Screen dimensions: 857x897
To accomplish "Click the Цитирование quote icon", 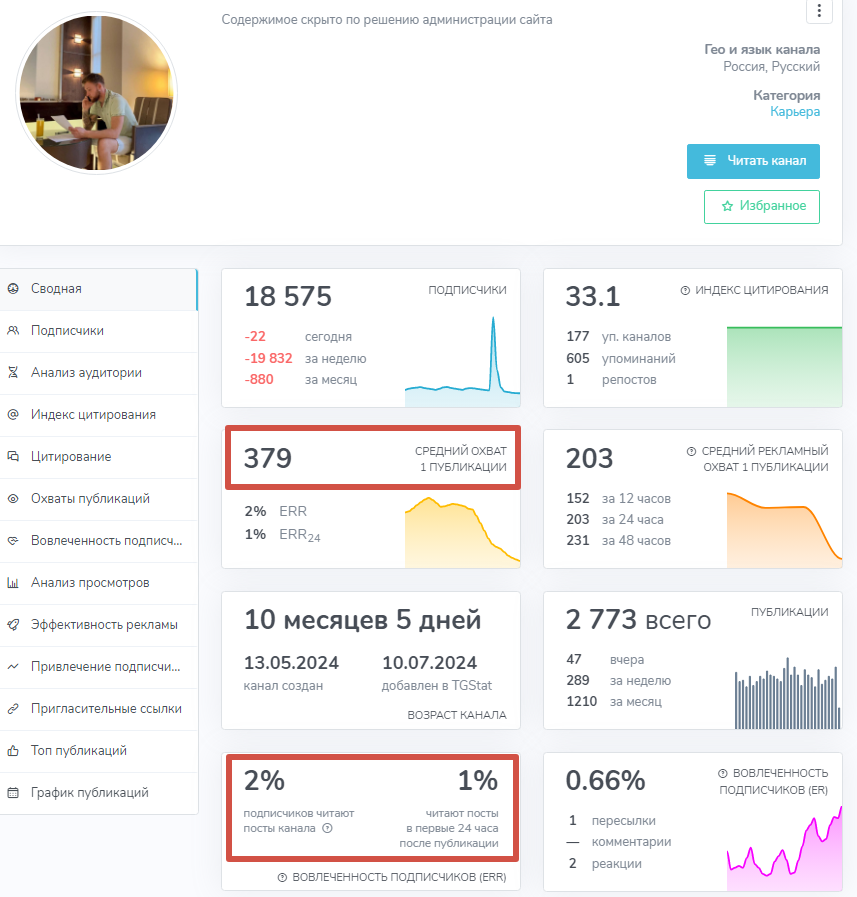I will point(13,456).
